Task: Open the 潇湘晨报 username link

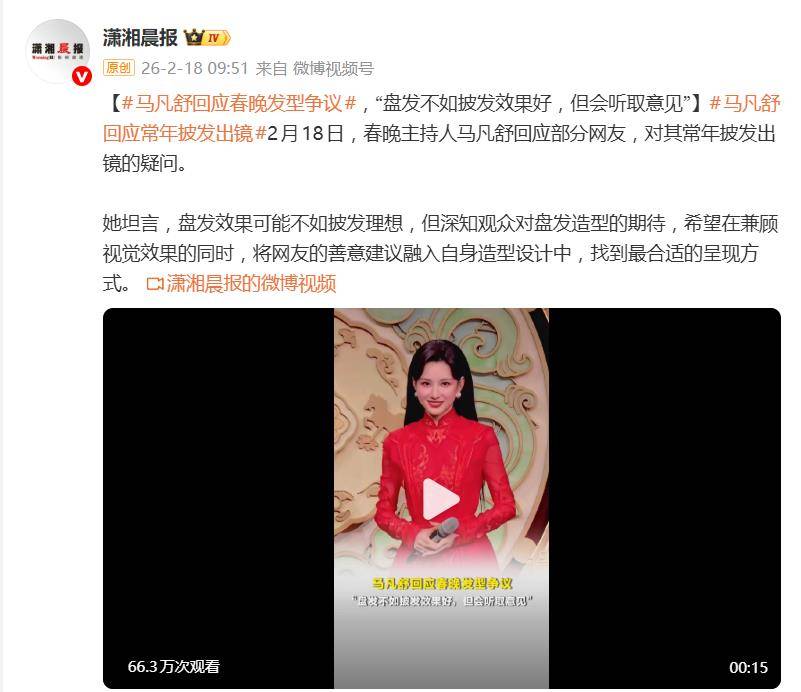Action: (x=140, y=37)
